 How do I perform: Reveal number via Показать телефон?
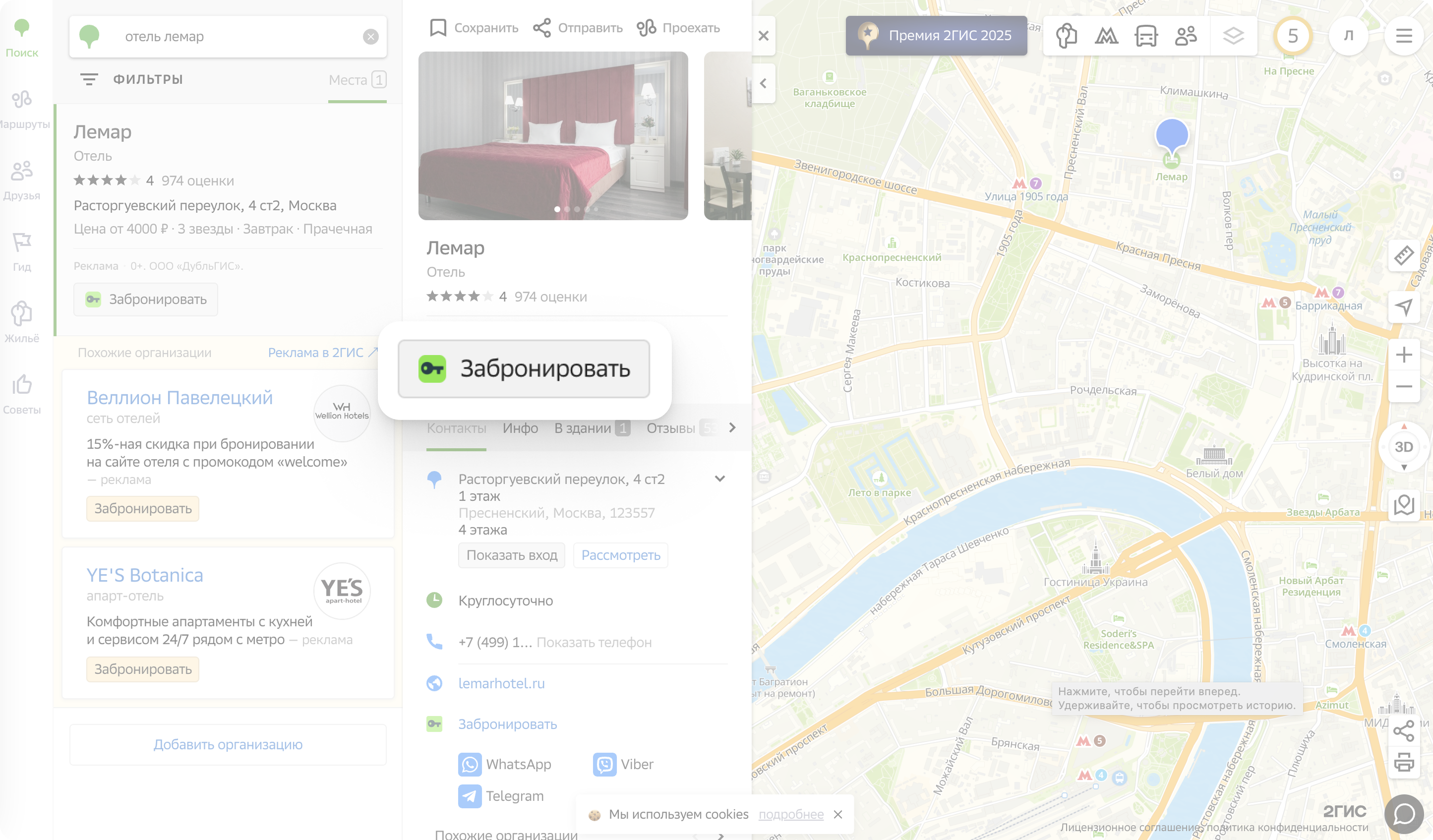pyautogui.click(x=594, y=643)
